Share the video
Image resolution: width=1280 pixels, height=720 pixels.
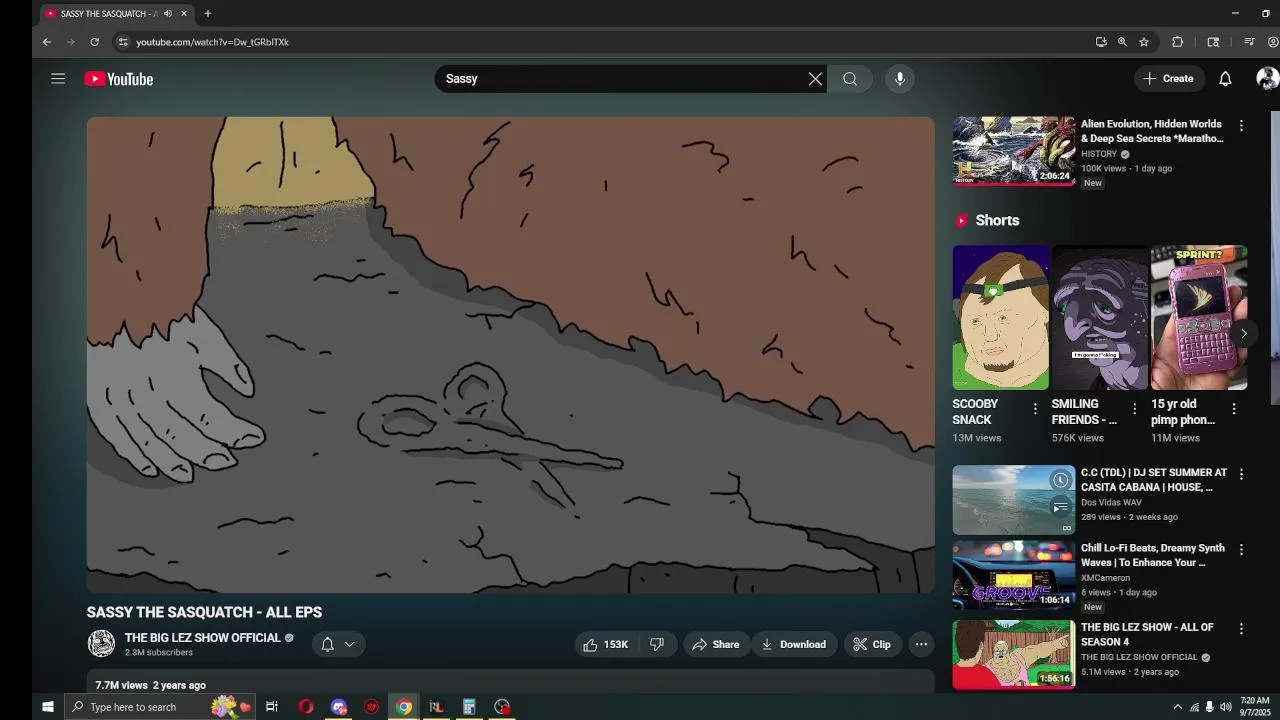tap(716, 645)
